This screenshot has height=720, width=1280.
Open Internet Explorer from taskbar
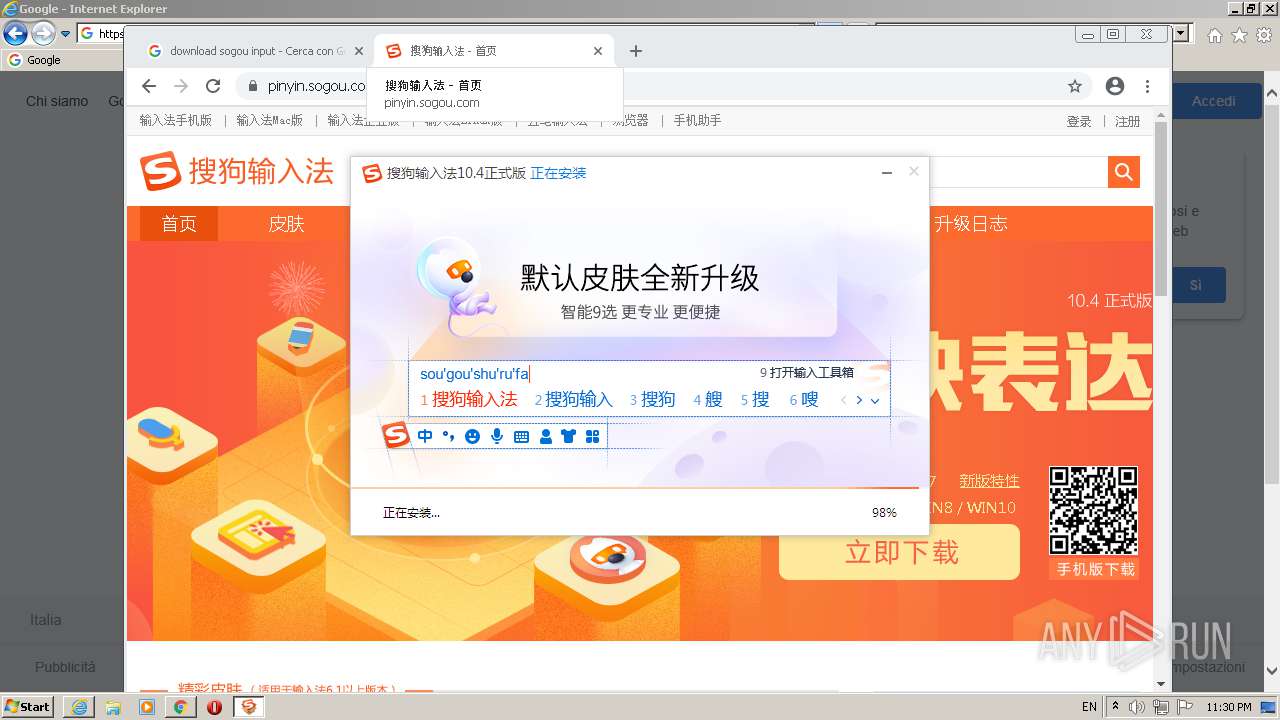pyautogui.click(x=79, y=707)
